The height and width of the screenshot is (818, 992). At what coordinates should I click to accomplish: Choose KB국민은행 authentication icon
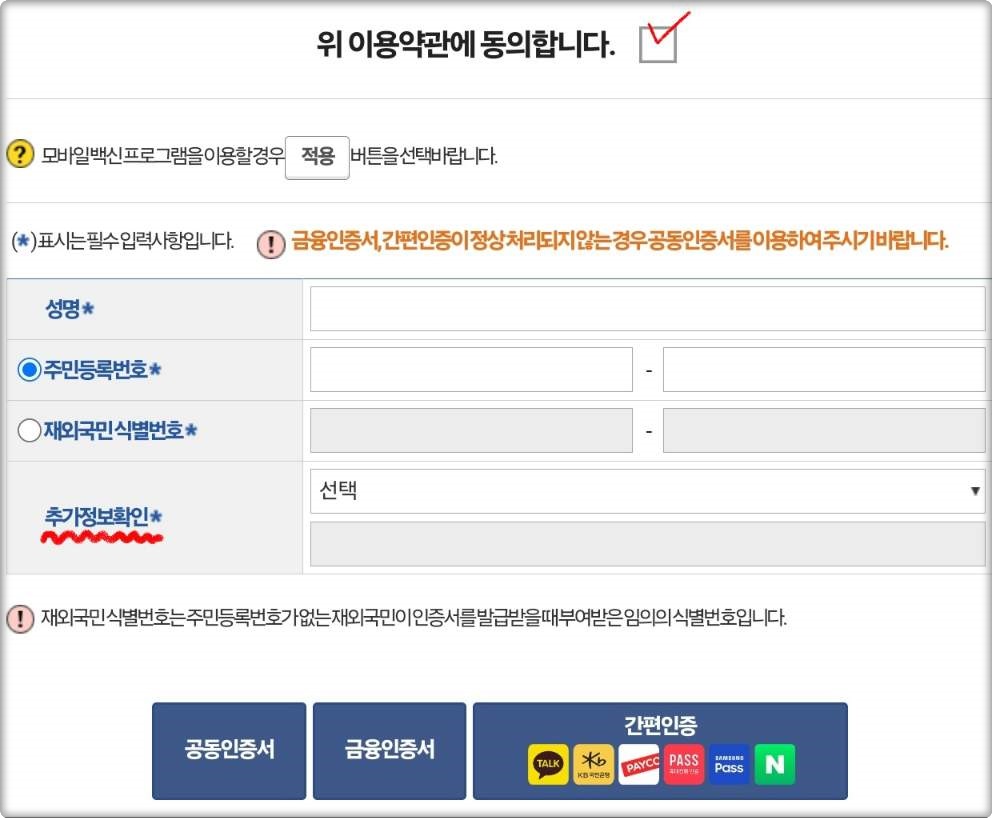(x=596, y=763)
